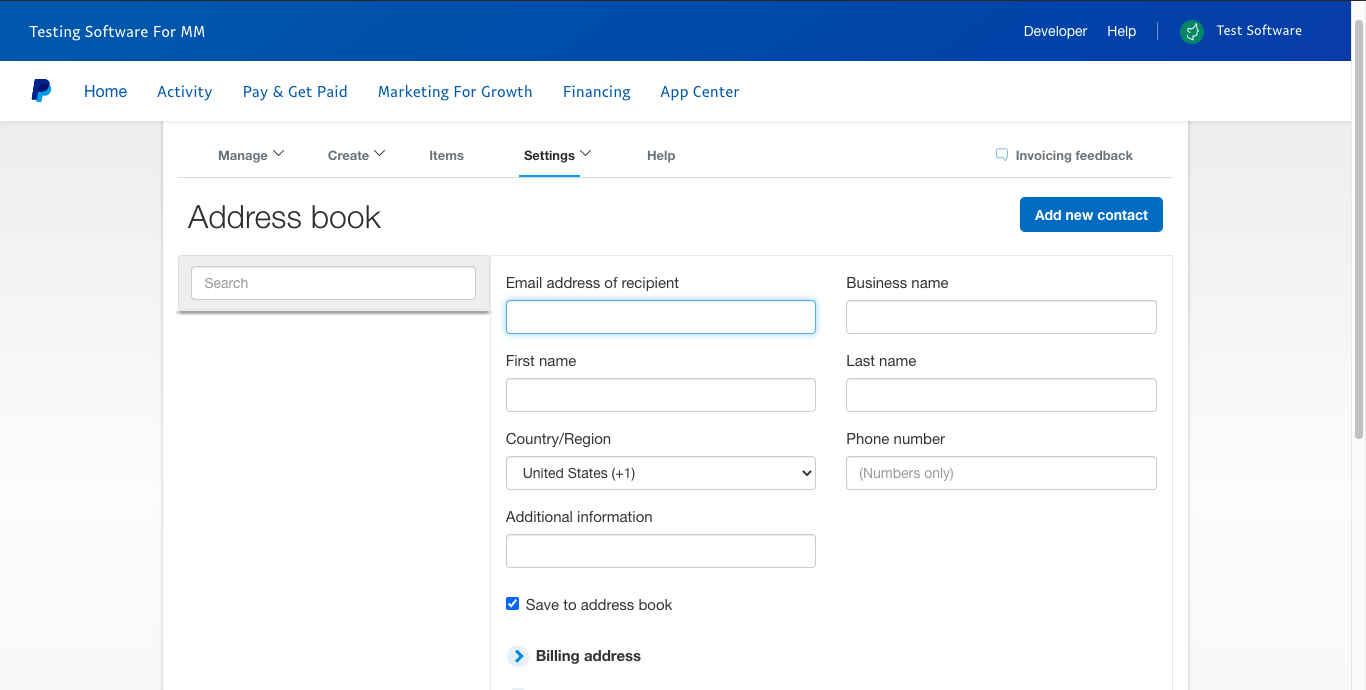The width and height of the screenshot is (1366, 690).
Task: Open Marketing For Growth
Action: [455, 91]
